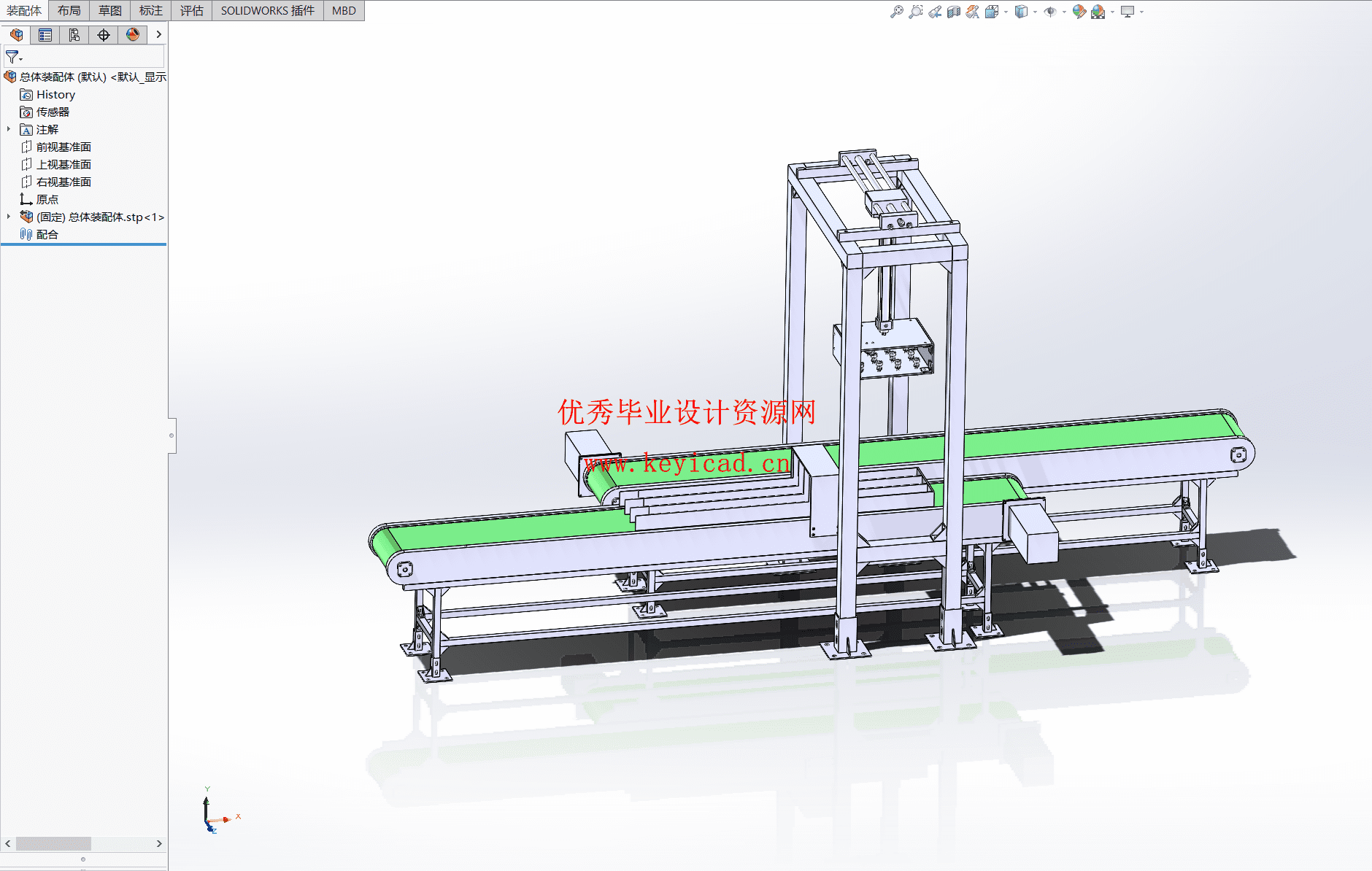Select the 原点 origin item
Screen dimensions: 1372x871
[47, 199]
